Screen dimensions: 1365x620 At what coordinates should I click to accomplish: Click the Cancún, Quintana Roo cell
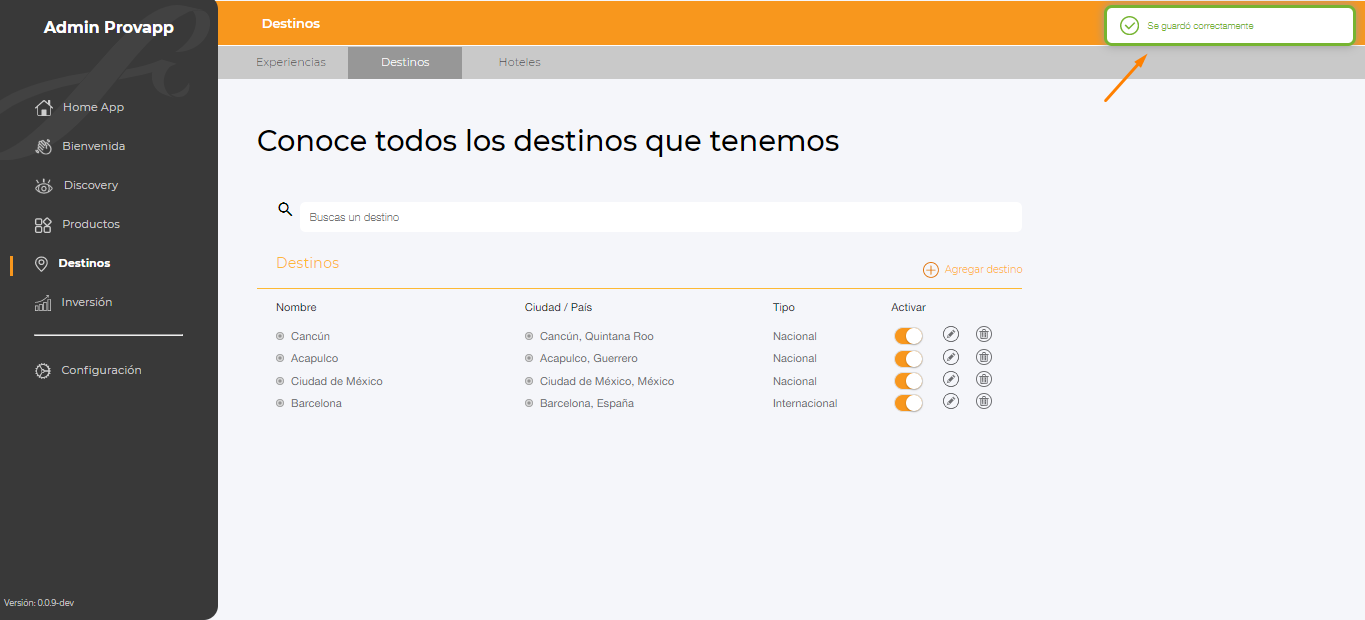[x=596, y=337]
